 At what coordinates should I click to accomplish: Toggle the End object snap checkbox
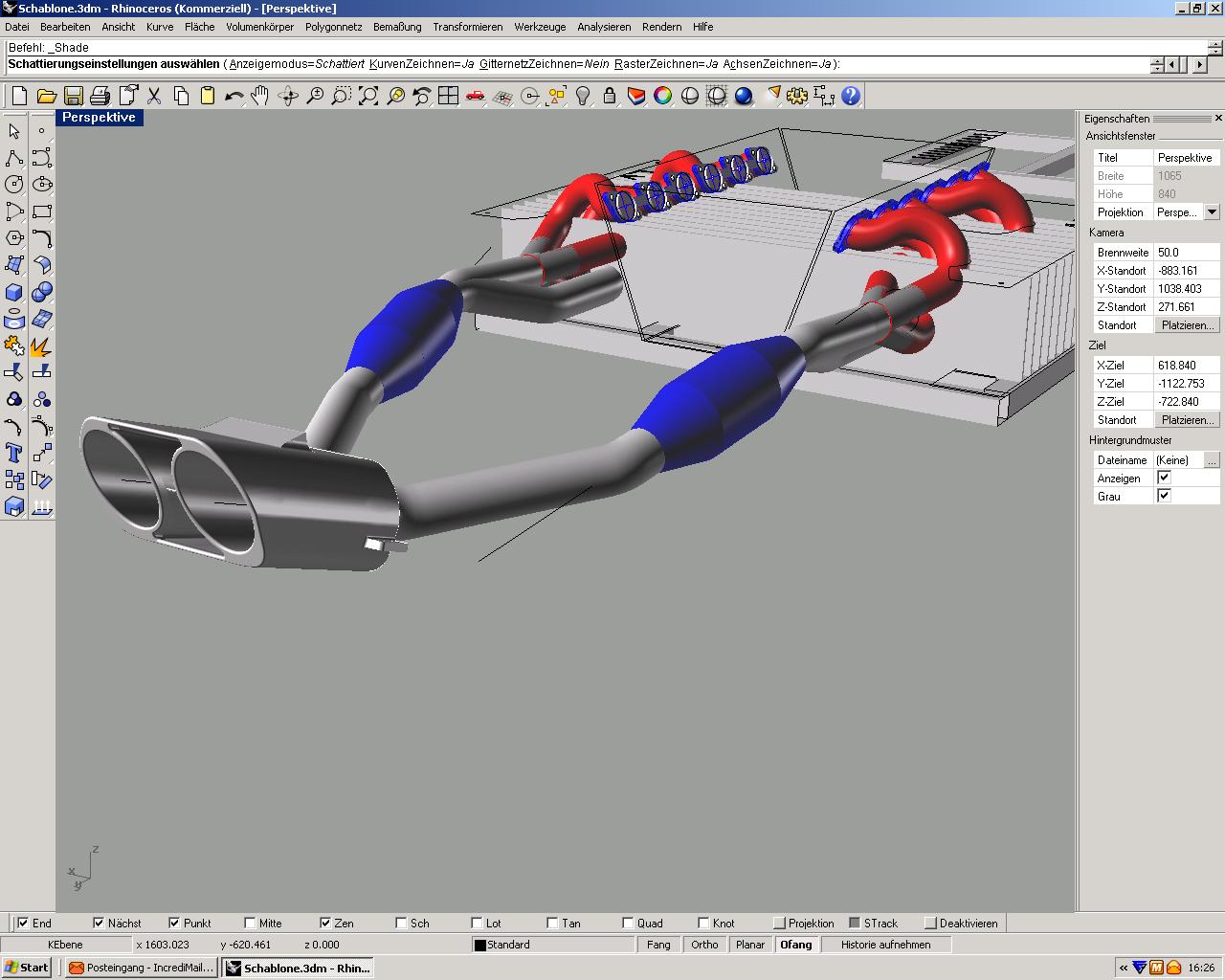(24, 924)
